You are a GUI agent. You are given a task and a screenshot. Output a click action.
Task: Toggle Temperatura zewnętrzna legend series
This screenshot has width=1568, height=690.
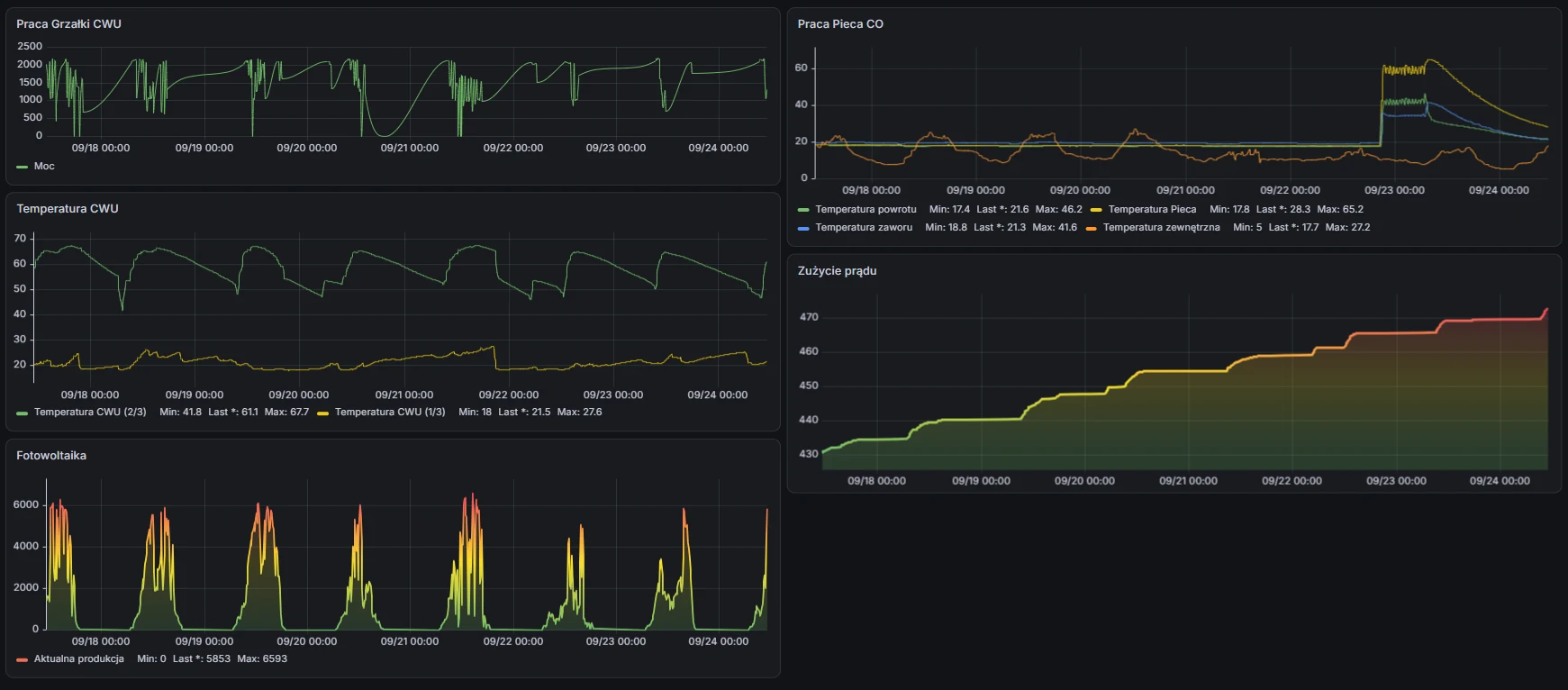click(1161, 228)
